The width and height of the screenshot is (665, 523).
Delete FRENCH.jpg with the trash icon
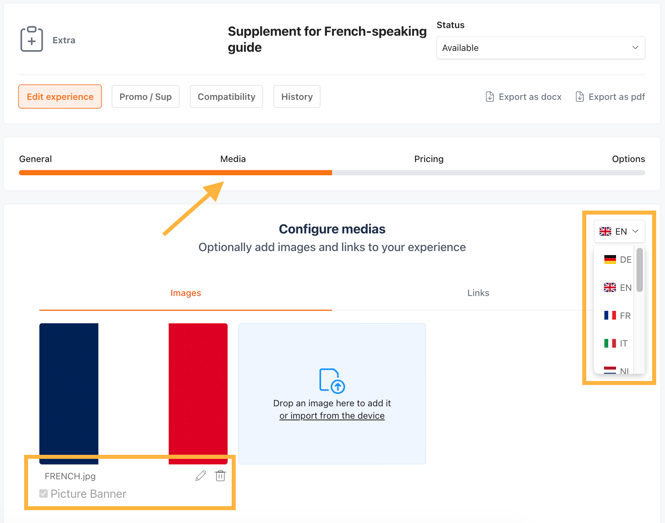coord(221,476)
